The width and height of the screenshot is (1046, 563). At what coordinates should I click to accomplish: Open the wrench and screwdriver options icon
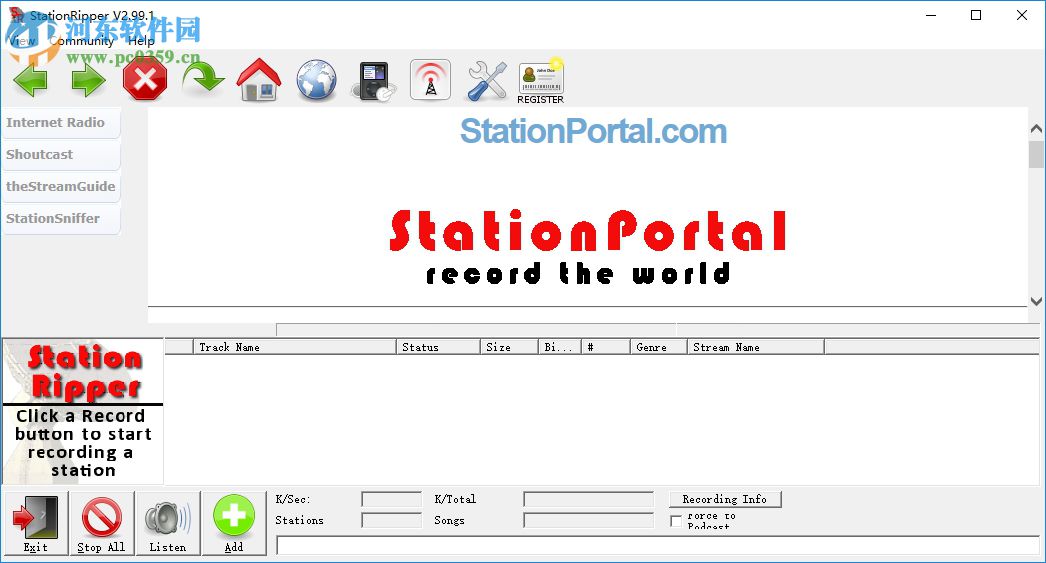pos(487,81)
